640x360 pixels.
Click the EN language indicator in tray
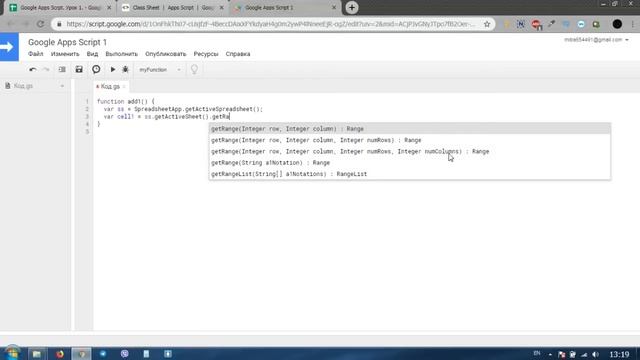(x=537, y=353)
